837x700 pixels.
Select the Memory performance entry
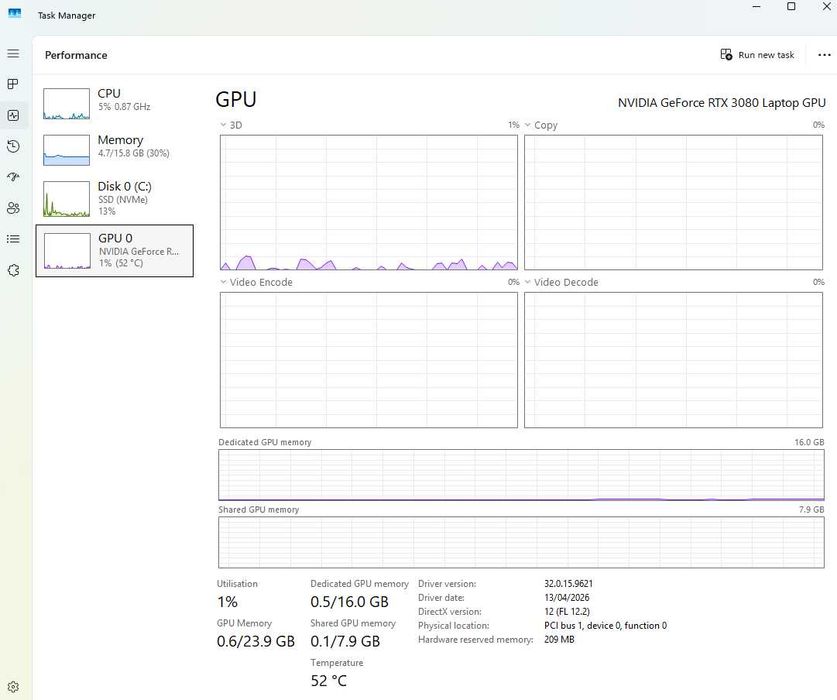pos(114,150)
